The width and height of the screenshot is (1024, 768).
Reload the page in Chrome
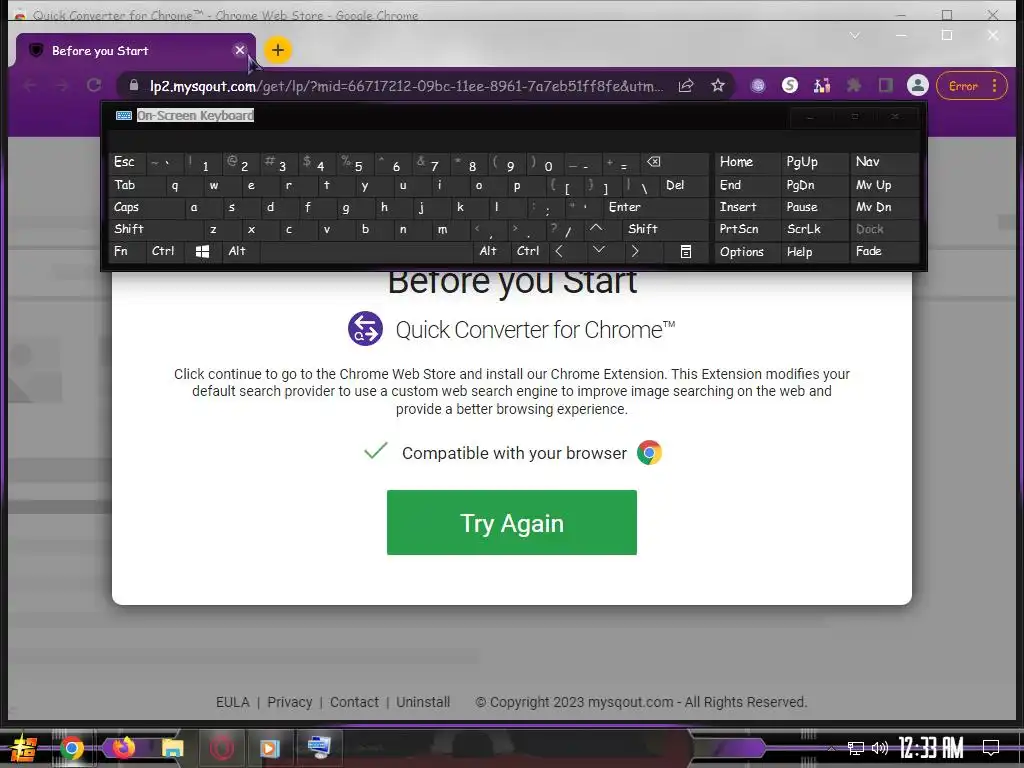(x=94, y=86)
